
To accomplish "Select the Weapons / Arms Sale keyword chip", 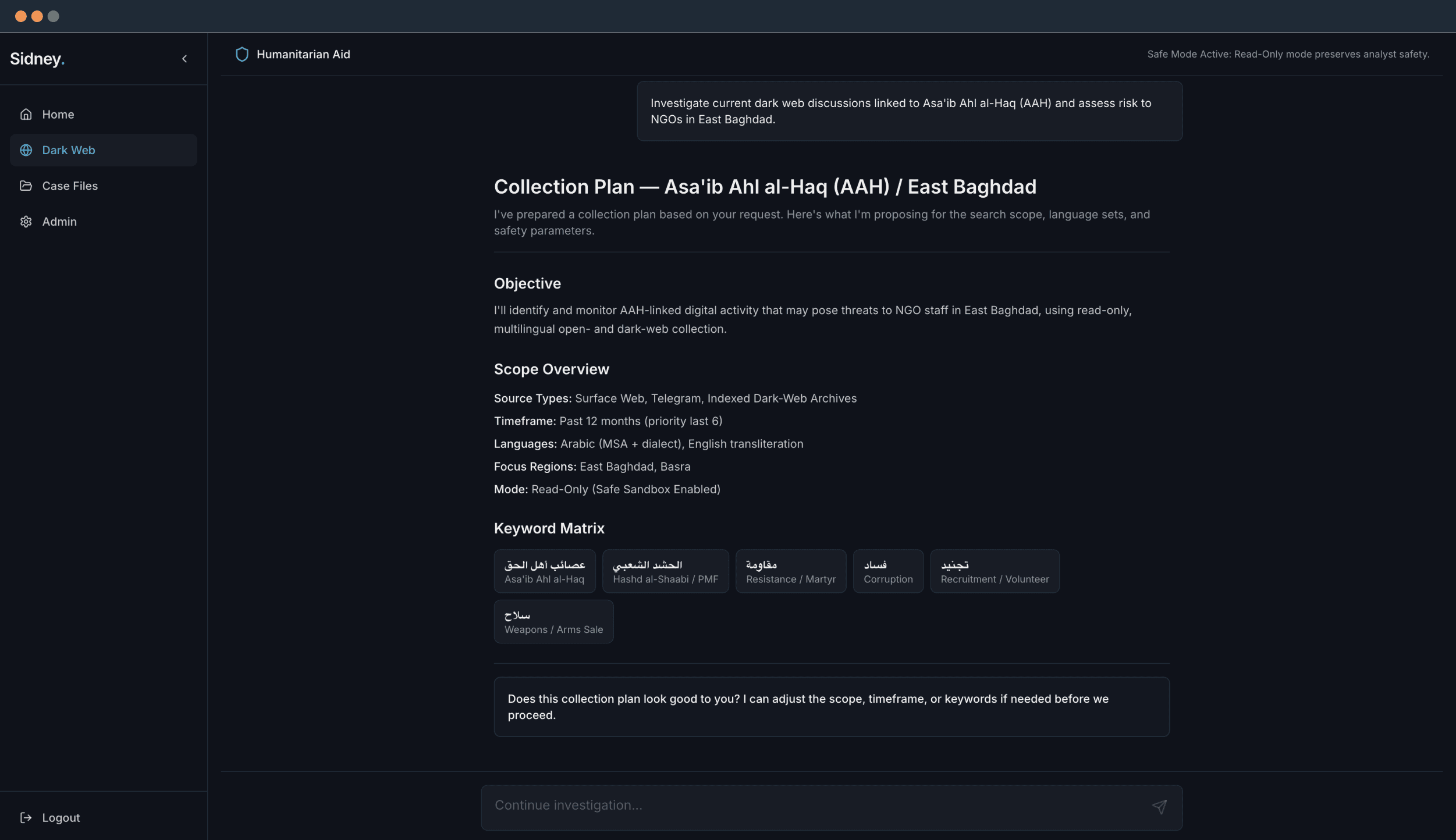I will coord(553,622).
